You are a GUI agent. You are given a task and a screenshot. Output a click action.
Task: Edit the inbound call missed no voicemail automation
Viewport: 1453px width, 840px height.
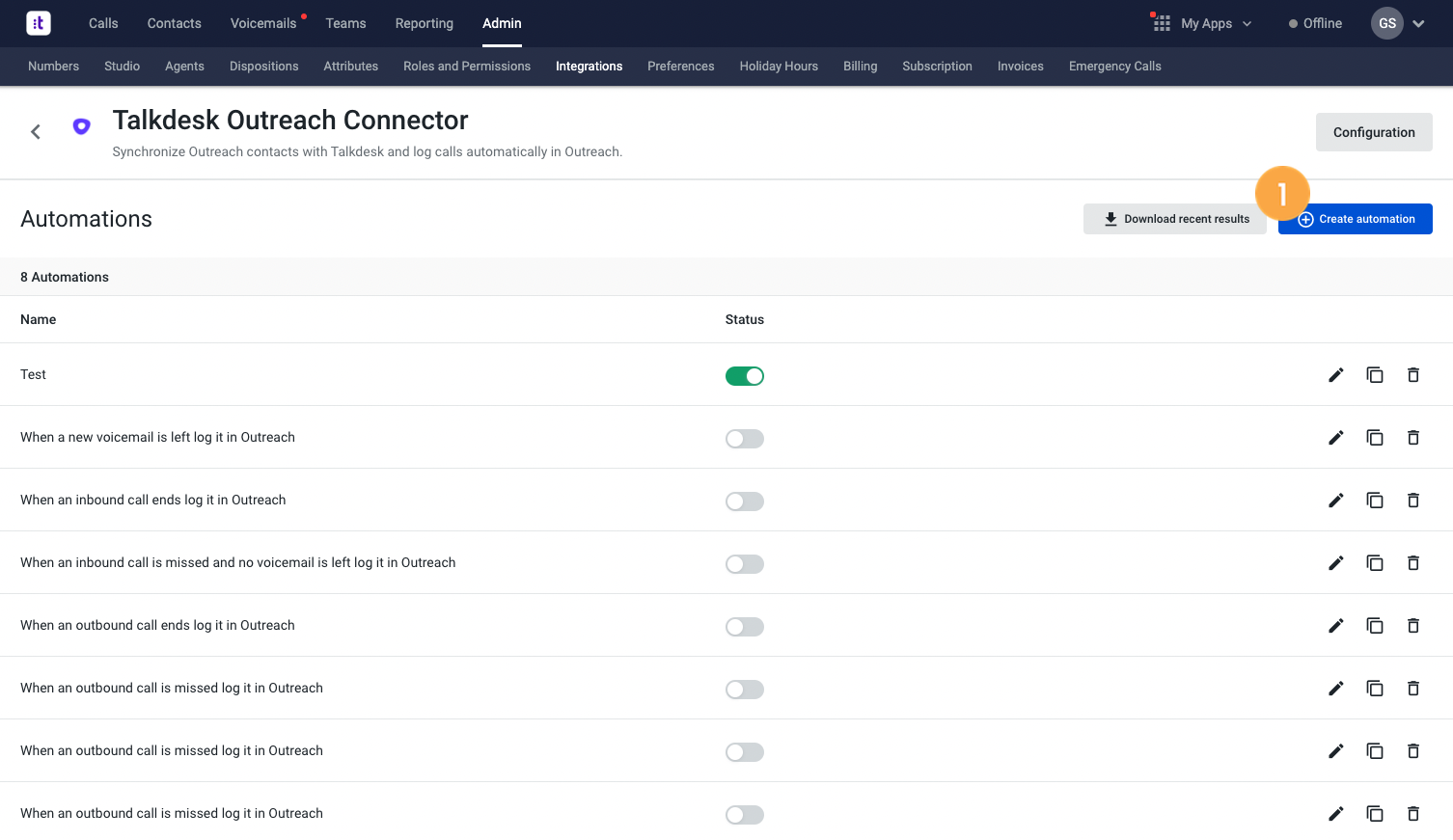coord(1336,563)
